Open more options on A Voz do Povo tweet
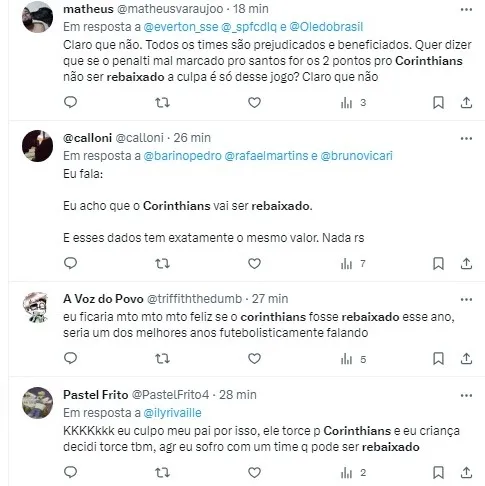The image size is (485, 486). pos(466,299)
